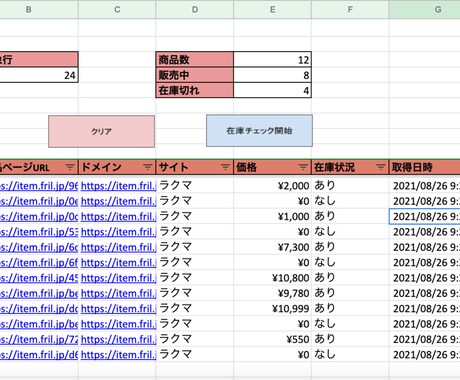Open the filter dropdown for 価格 column
The height and width of the screenshot is (380, 460).
tap(303, 167)
